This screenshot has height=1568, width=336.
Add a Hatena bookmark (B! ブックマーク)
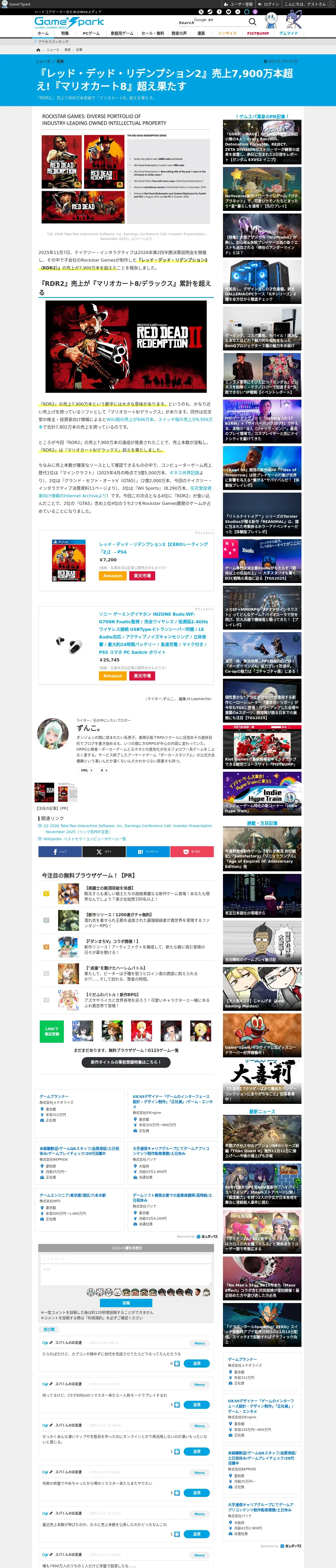point(148,852)
